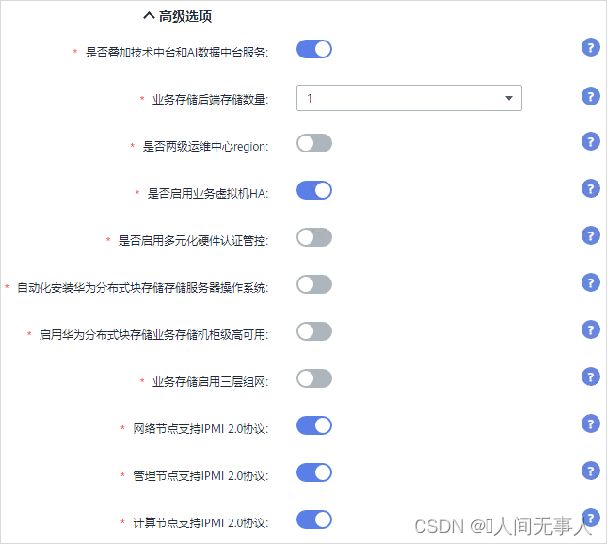View help for 网络节点支持IPMI 2.0协议
The height and width of the screenshot is (546, 608).
click(x=591, y=424)
